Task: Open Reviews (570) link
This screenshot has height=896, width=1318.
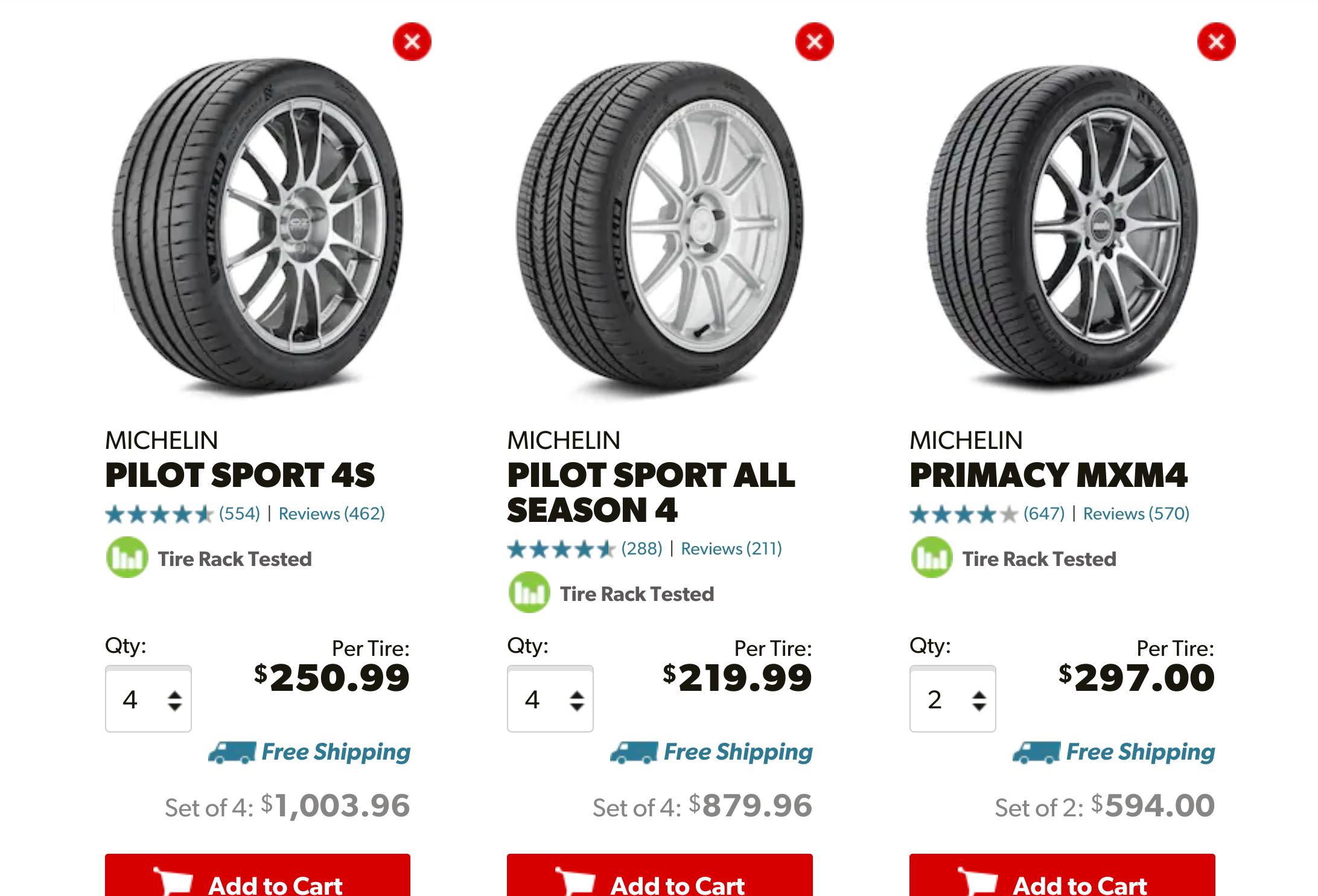Action: coord(1136,513)
